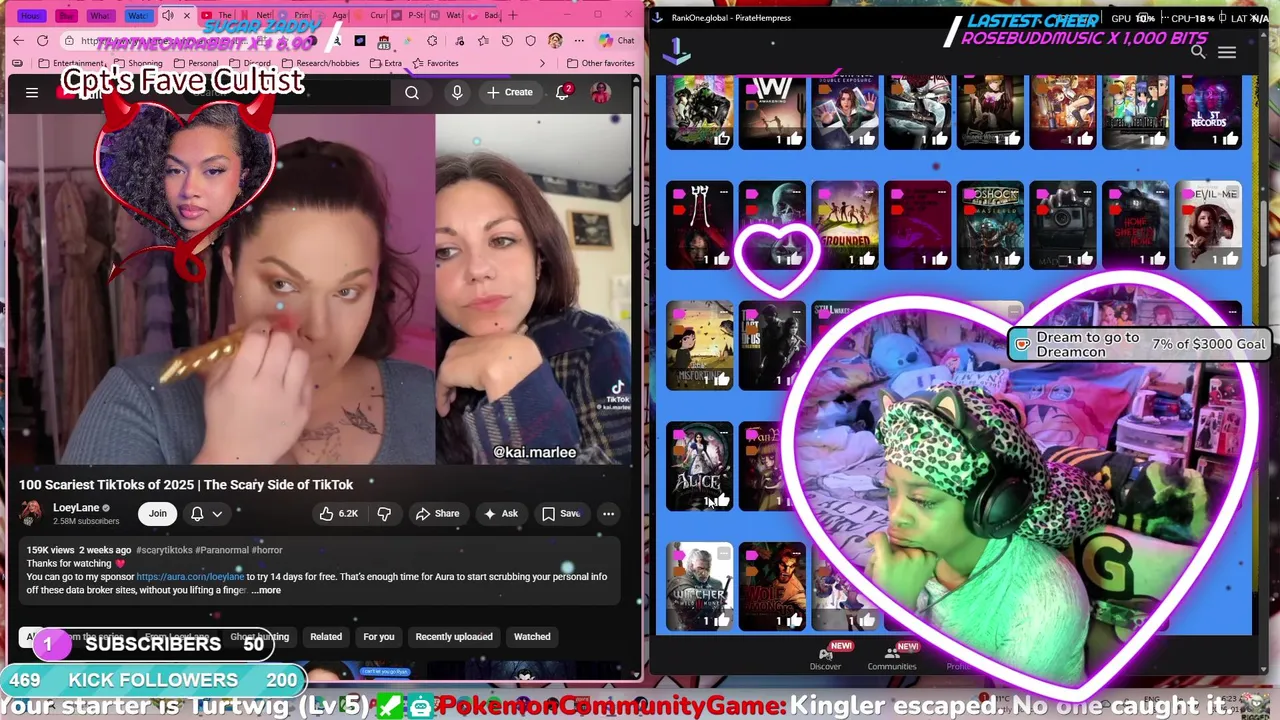Open the browser extensions puzzle icon
The image size is (1280, 720).
(432, 41)
